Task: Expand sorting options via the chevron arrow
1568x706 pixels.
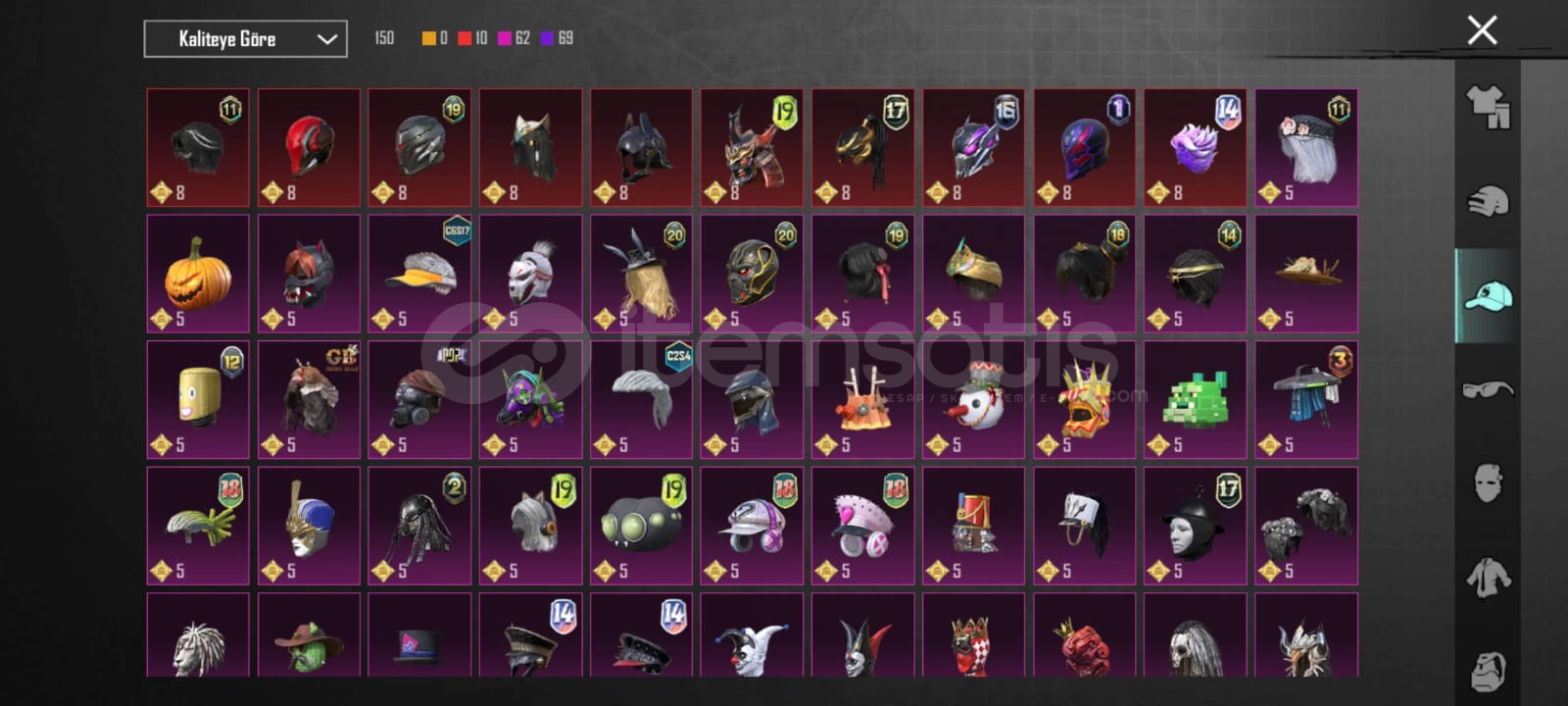Action: click(326, 39)
